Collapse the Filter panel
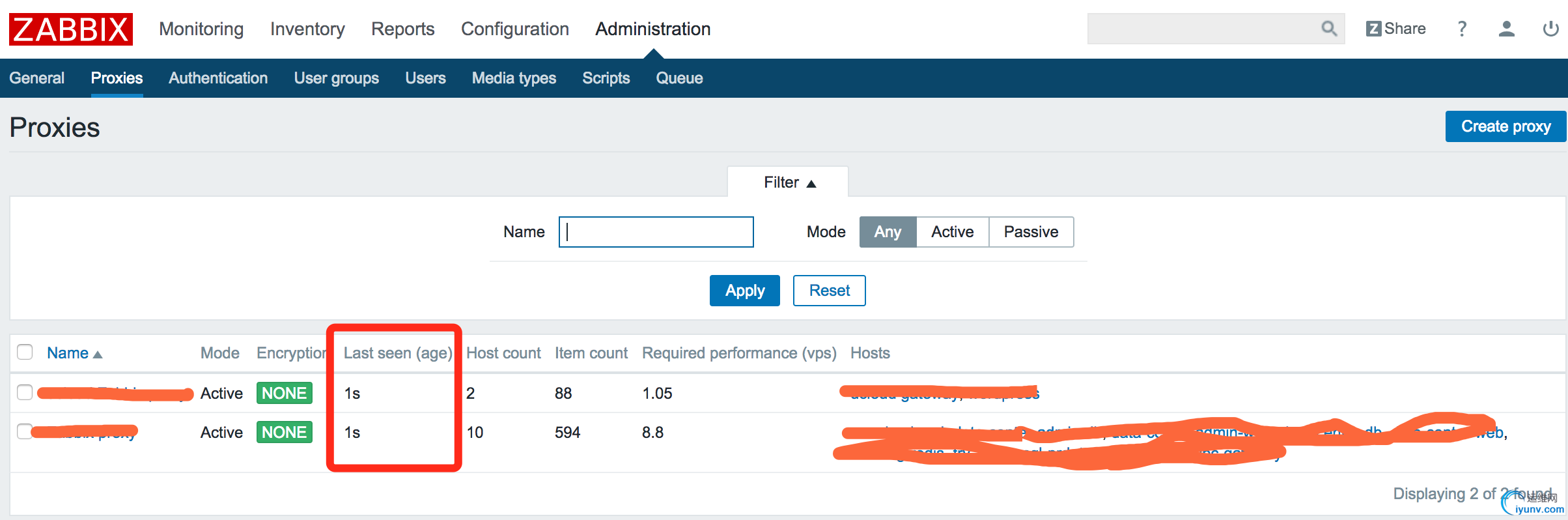Viewport: 1568px width, 520px height. point(788,182)
